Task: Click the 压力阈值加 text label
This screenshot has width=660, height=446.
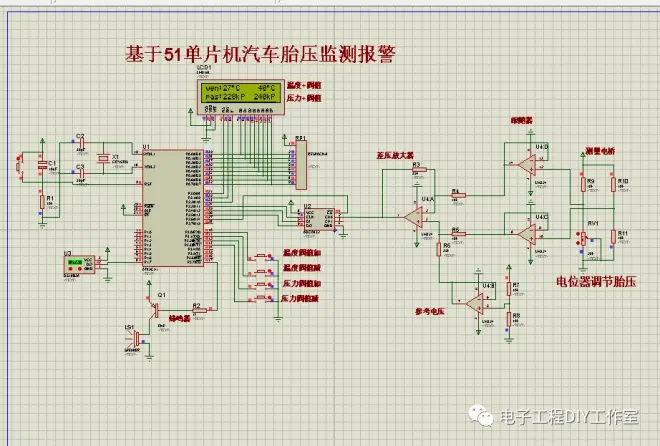Action: tap(302, 283)
